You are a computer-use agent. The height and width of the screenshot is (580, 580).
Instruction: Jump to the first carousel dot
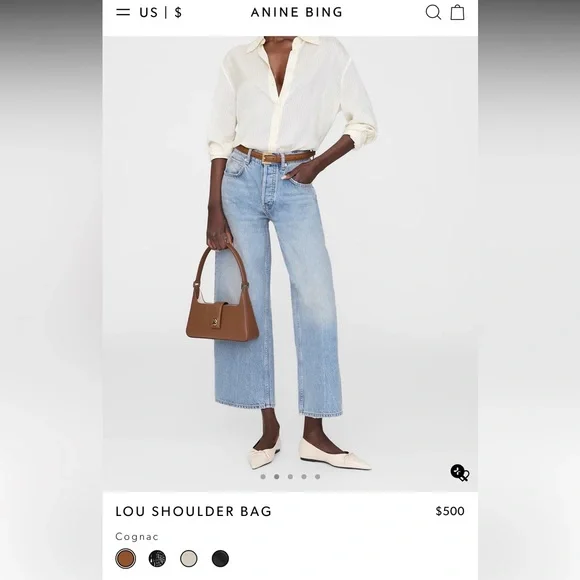263,476
